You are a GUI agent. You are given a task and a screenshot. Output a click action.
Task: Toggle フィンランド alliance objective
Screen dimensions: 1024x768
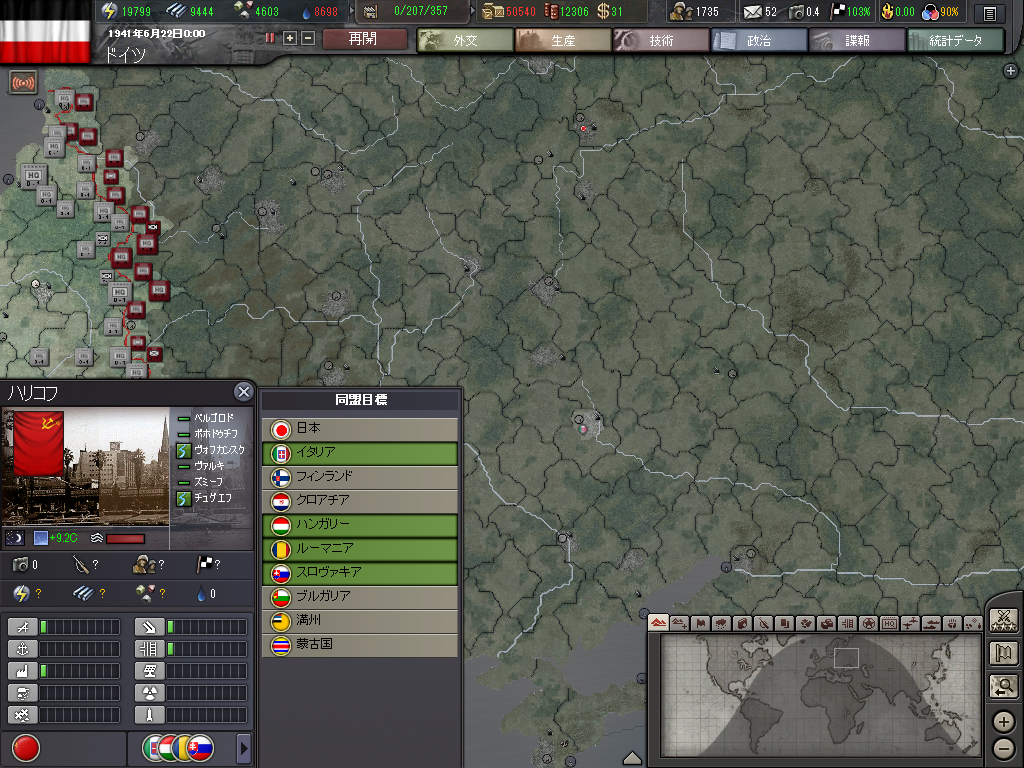[x=360, y=477]
